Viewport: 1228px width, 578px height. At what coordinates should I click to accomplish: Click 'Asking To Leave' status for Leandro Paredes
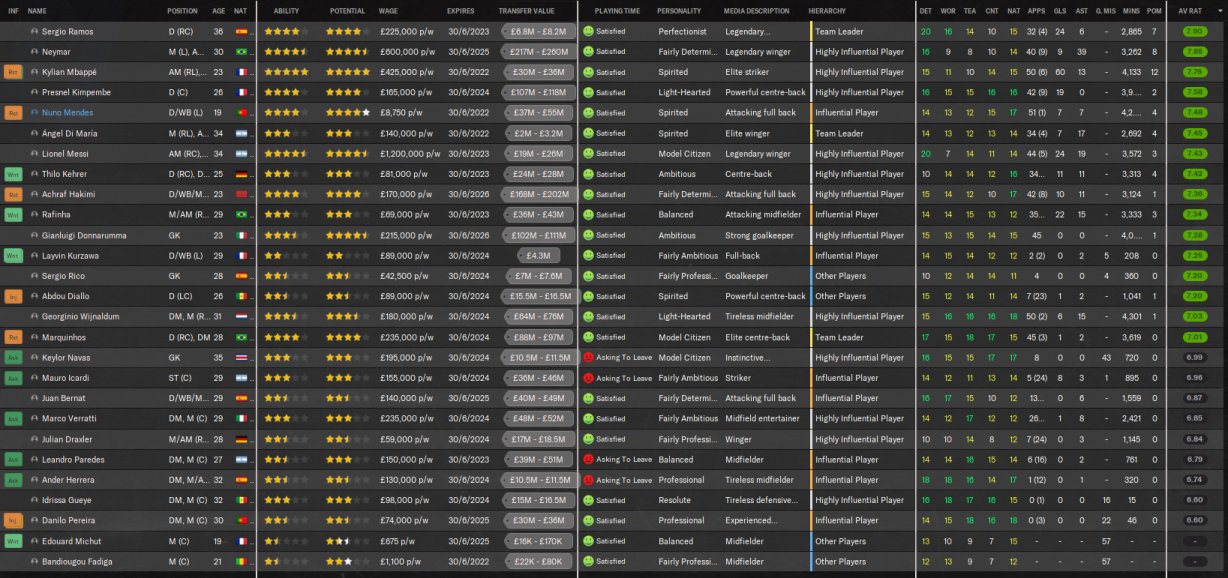coord(623,460)
